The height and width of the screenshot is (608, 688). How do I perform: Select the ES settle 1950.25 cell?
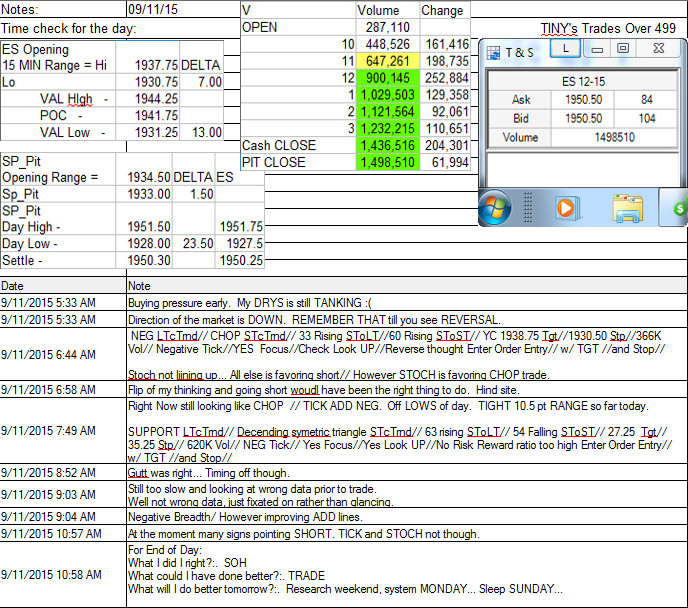coord(240,260)
